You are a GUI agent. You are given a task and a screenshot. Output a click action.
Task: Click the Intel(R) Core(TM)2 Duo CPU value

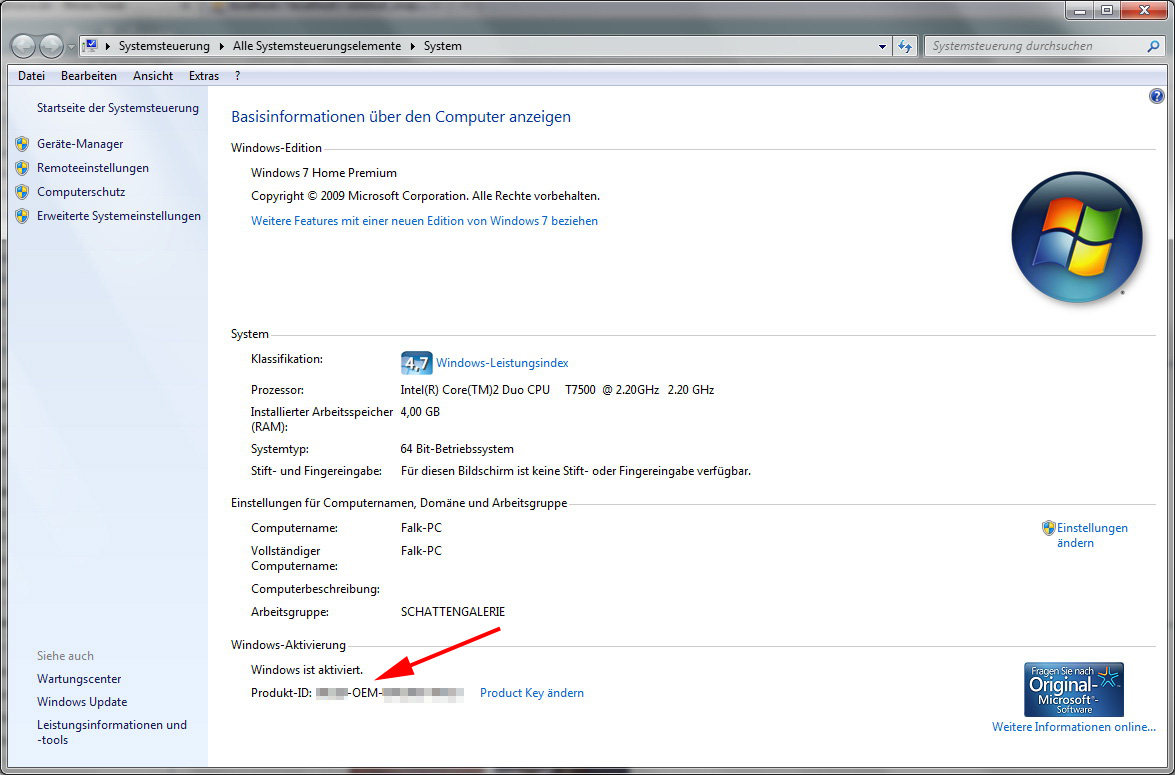(558, 390)
